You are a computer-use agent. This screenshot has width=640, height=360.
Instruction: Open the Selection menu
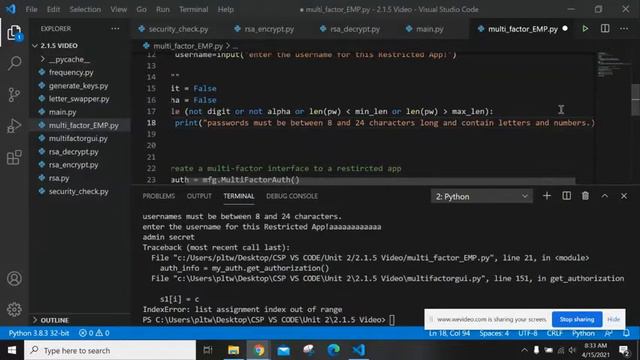point(85,9)
